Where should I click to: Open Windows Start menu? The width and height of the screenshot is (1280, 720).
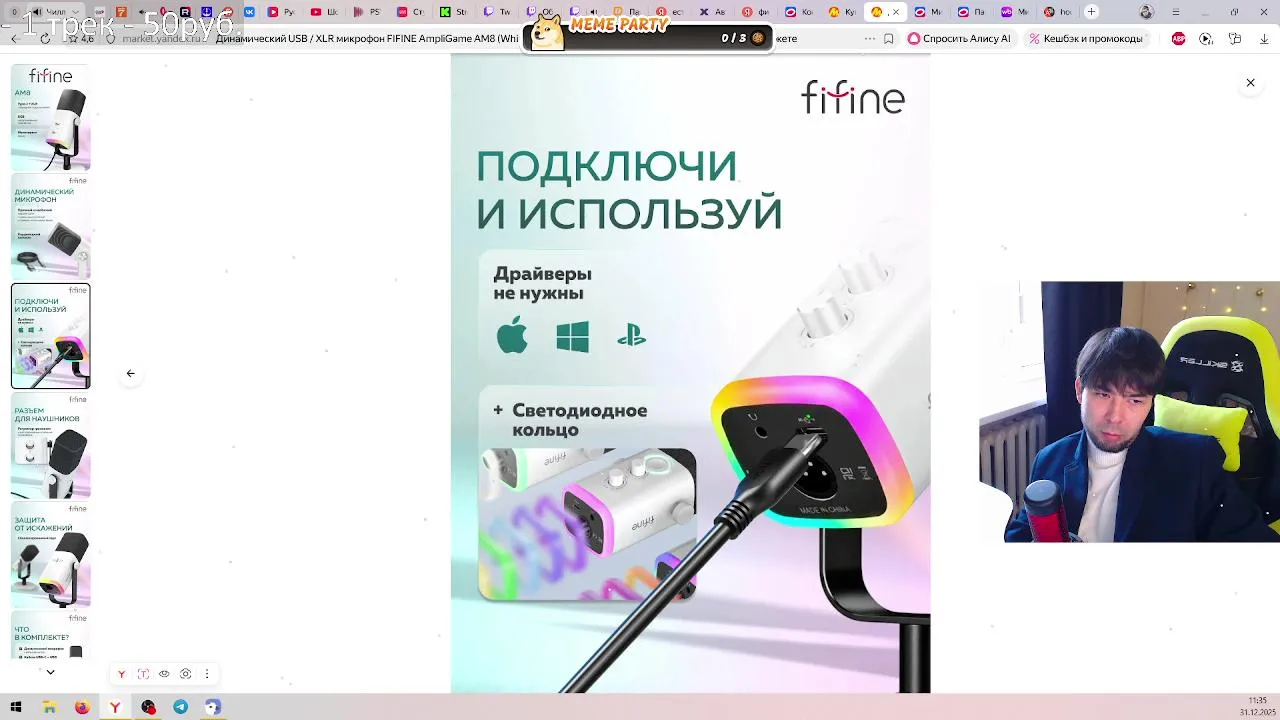(16, 707)
